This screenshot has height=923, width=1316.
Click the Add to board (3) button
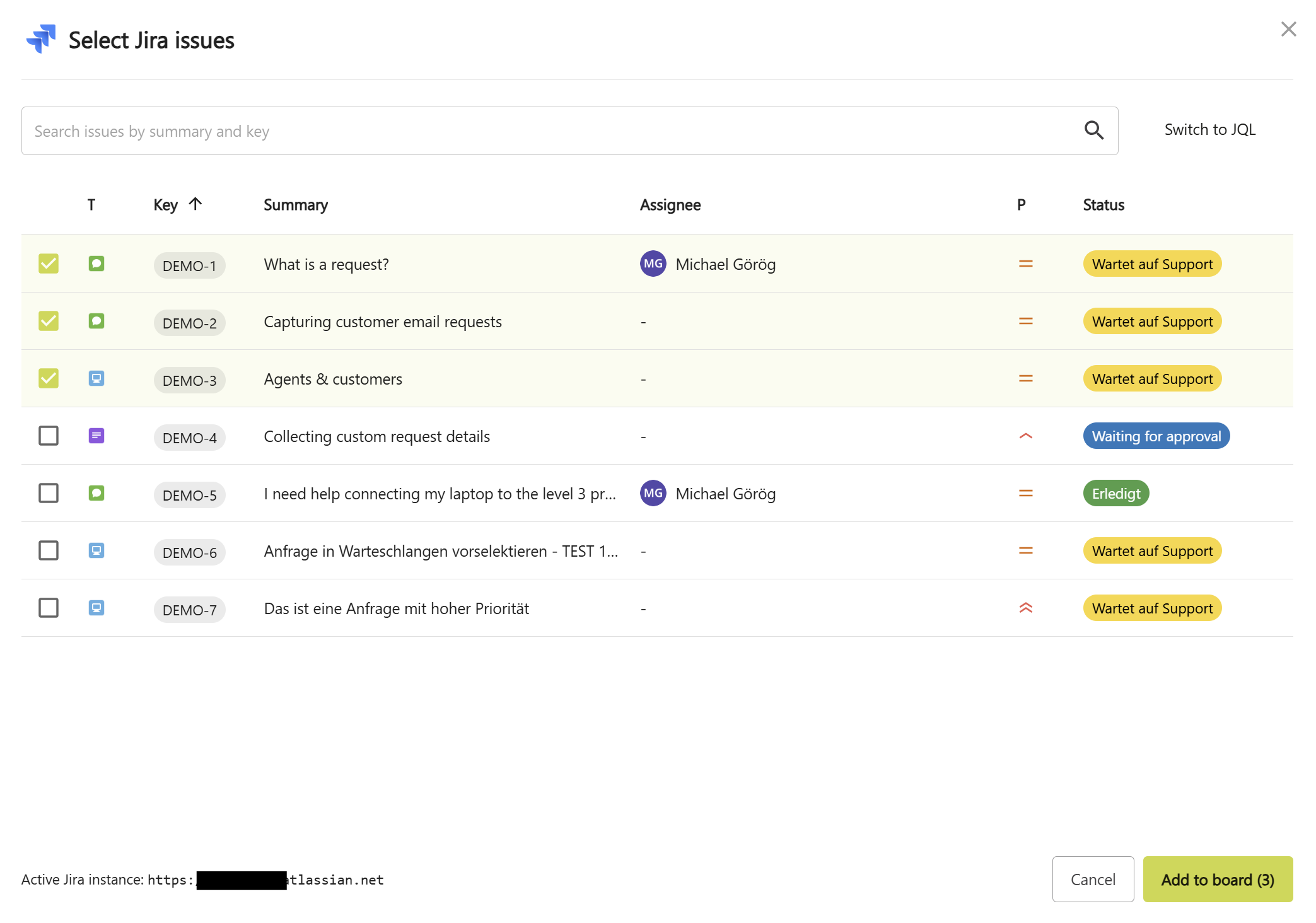point(1218,879)
